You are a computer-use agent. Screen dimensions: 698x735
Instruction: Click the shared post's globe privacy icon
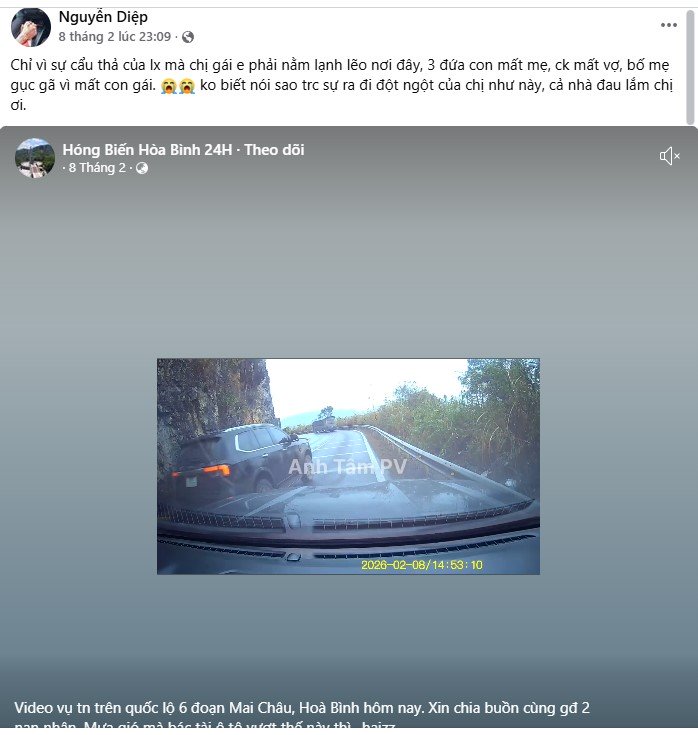142,168
